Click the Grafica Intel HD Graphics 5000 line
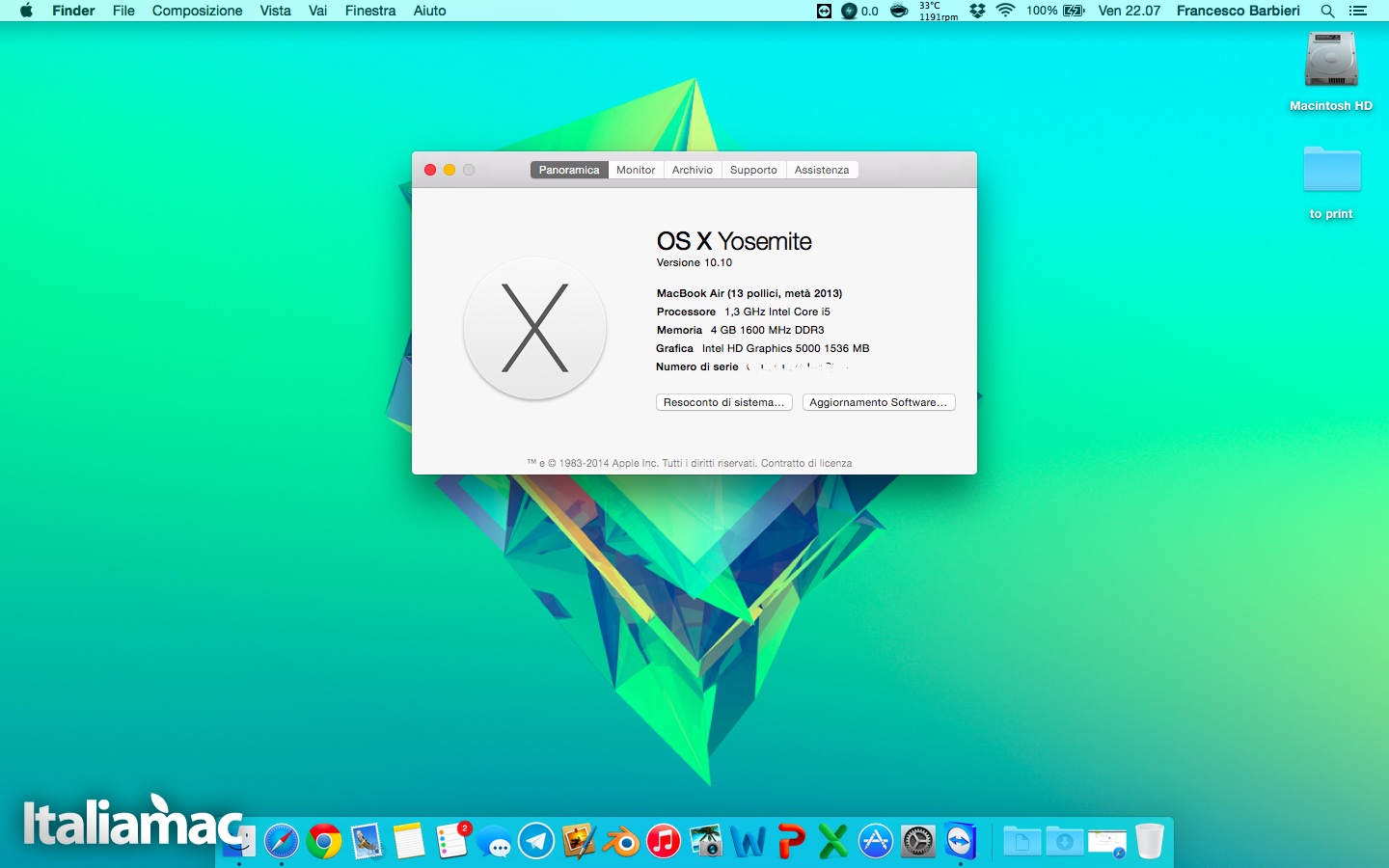The width and height of the screenshot is (1389, 868). coord(763,348)
